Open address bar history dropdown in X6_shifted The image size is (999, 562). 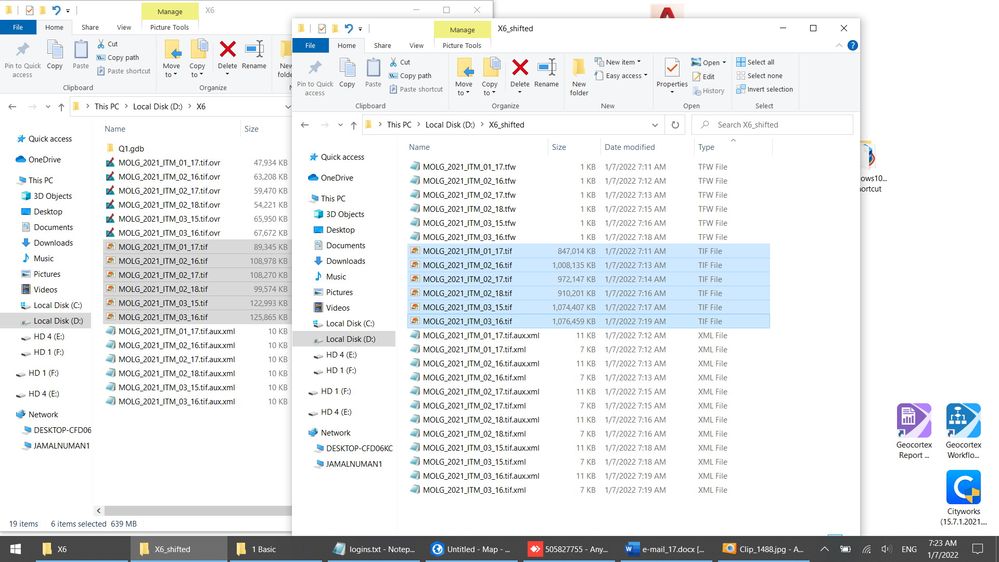click(655, 125)
